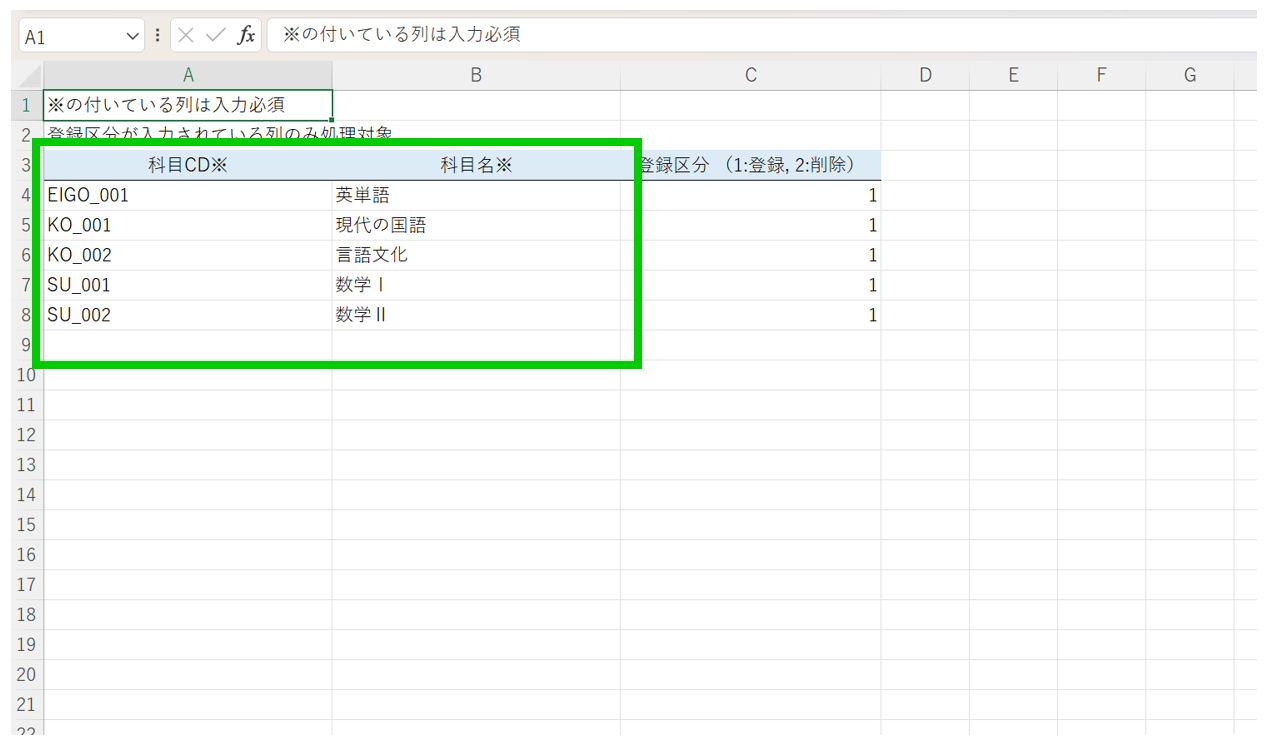This screenshot has width=1270, height=746.
Task: Click the Select All corner triangle
Action: [29, 76]
